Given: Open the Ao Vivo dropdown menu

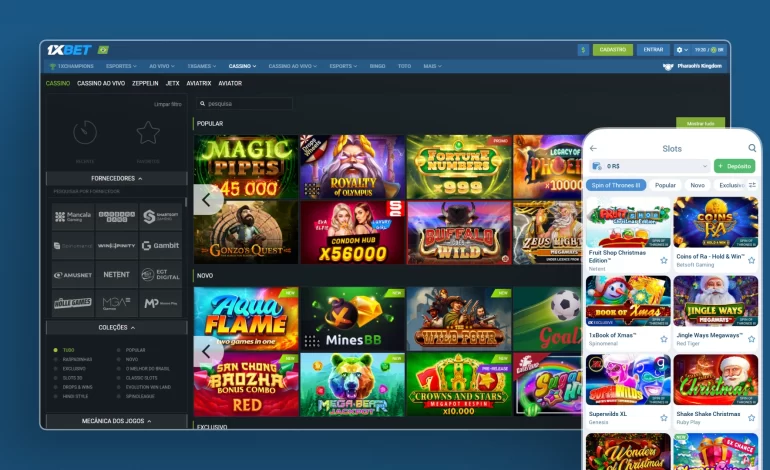Looking at the screenshot, I should pyautogui.click(x=162, y=66).
